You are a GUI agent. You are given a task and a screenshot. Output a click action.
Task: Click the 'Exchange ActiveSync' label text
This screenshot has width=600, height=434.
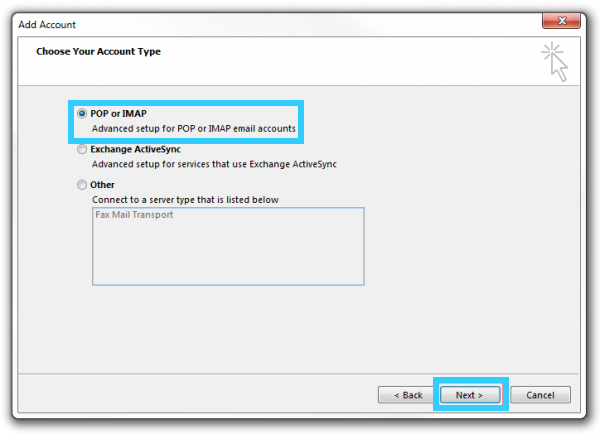135,150
